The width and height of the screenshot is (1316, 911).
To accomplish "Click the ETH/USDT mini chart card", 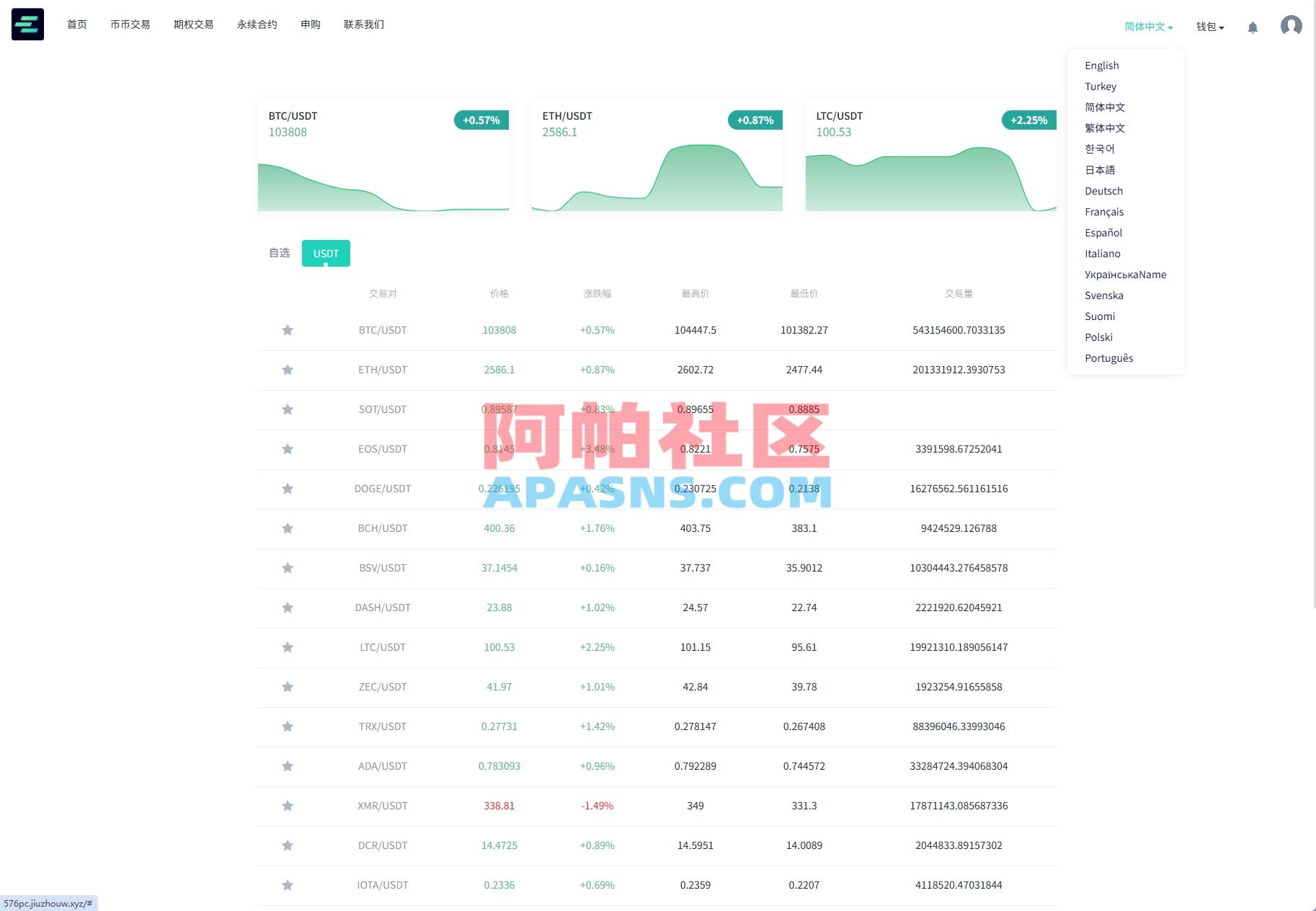I will (657, 155).
